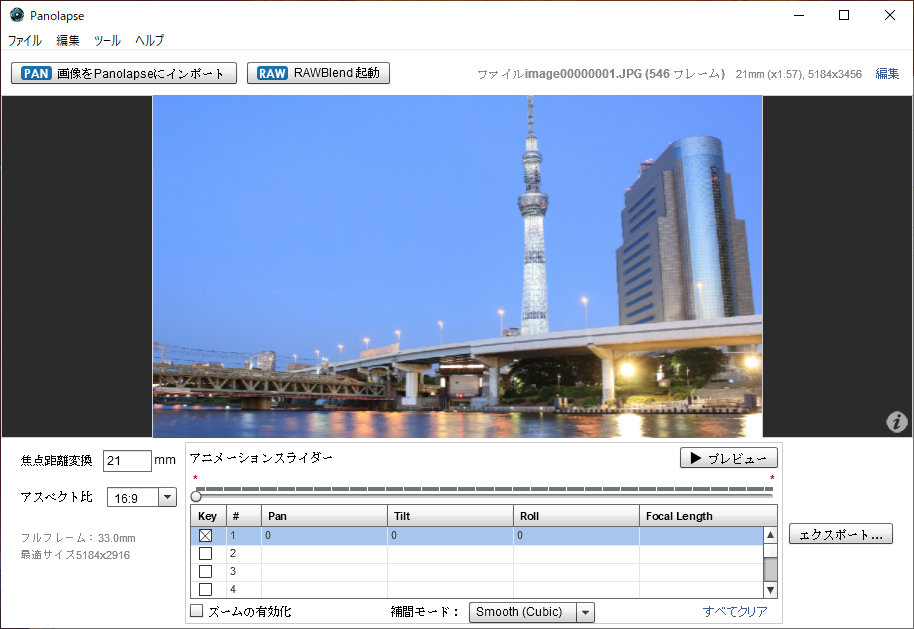Launch RAWBlend via the RAW button
914x629 pixels.
(x=318, y=73)
